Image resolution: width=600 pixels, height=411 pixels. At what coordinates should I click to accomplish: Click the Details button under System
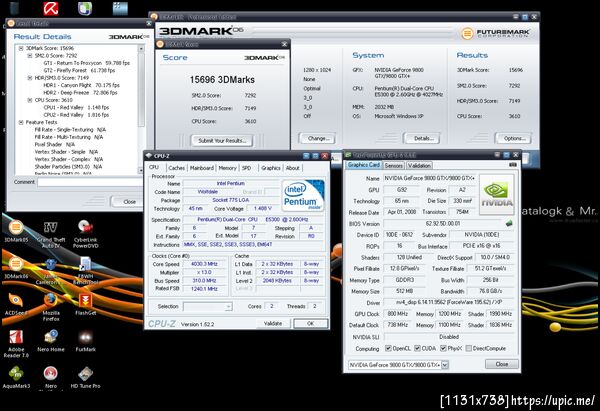click(423, 138)
